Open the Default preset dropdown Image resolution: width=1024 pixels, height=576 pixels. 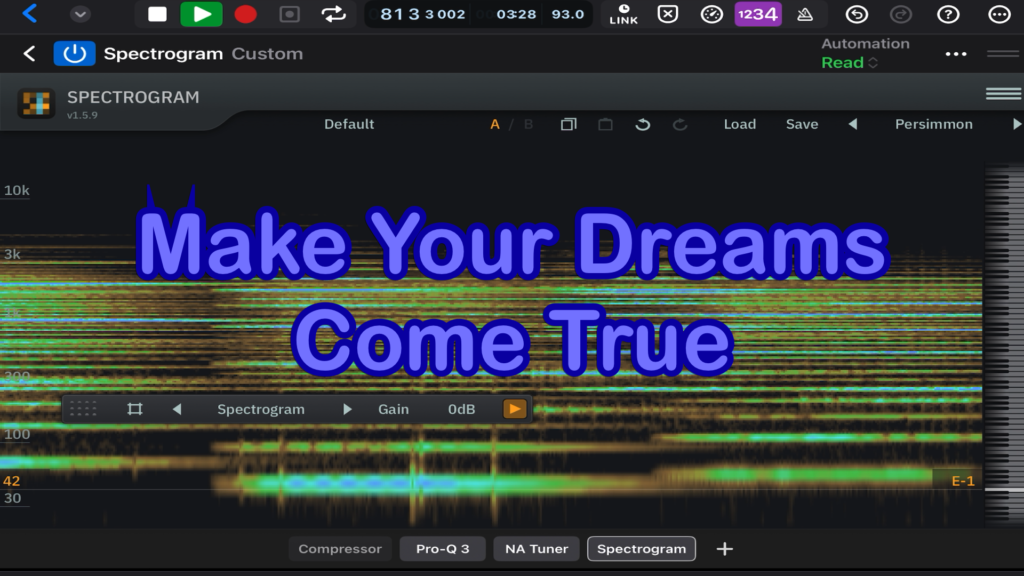[349, 125]
